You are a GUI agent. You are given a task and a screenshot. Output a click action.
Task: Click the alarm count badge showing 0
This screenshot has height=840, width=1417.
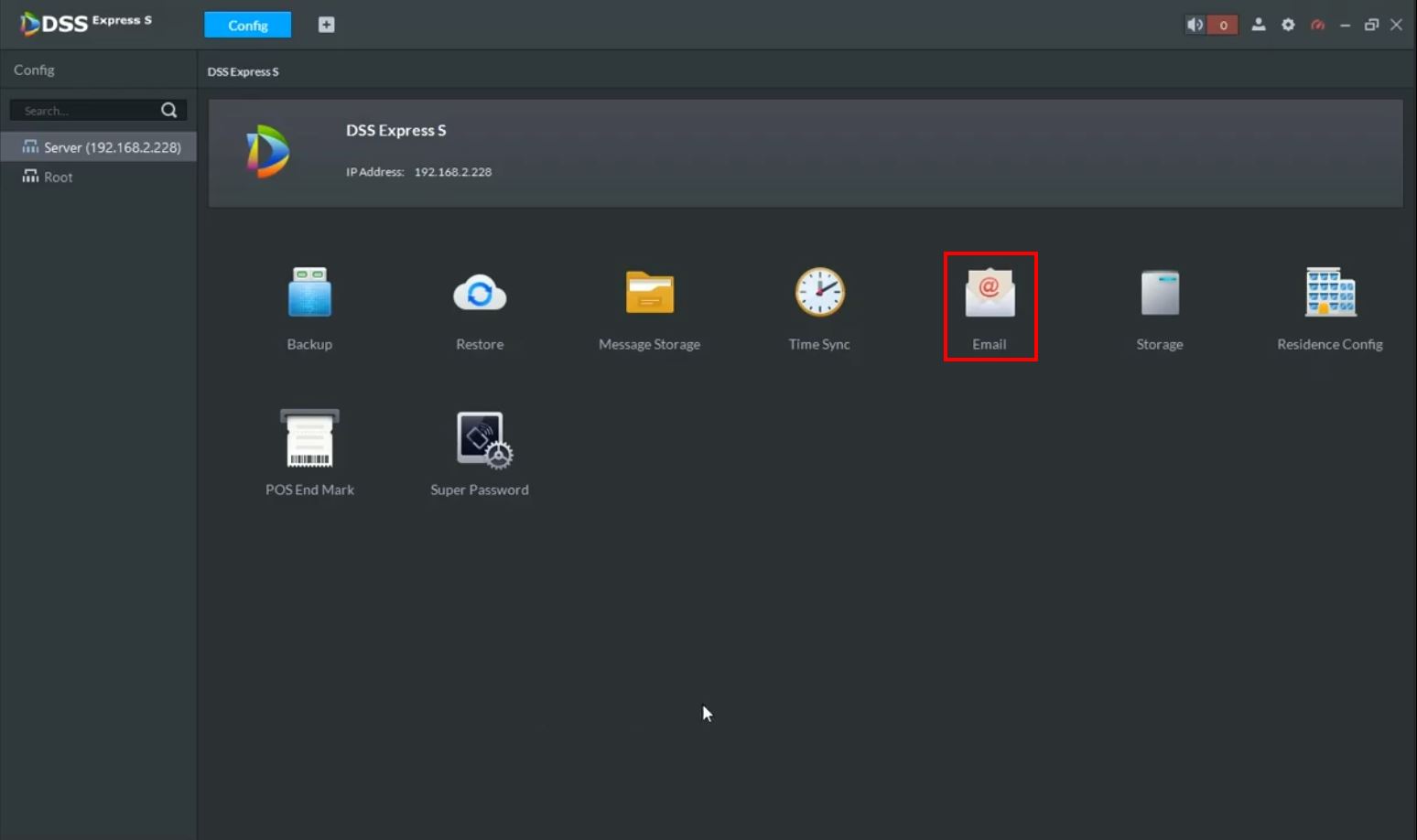(x=1223, y=25)
